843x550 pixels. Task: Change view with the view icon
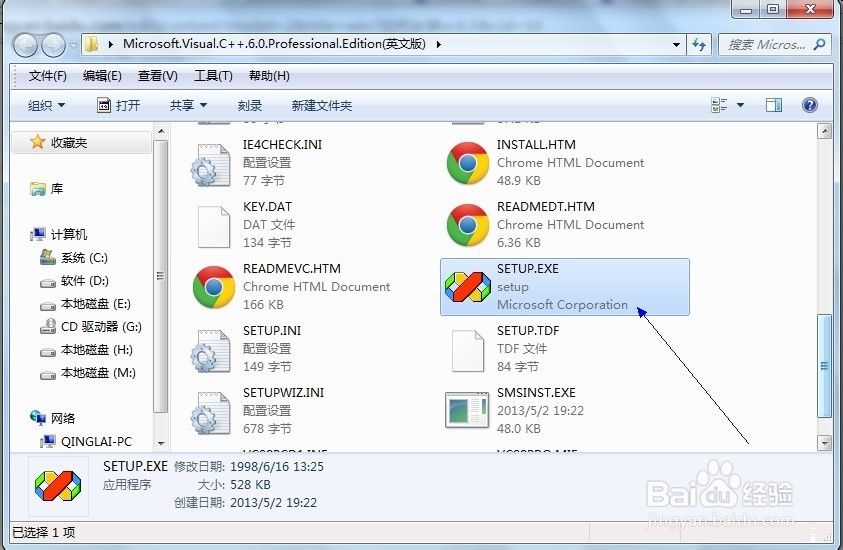click(x=719, y=105)
